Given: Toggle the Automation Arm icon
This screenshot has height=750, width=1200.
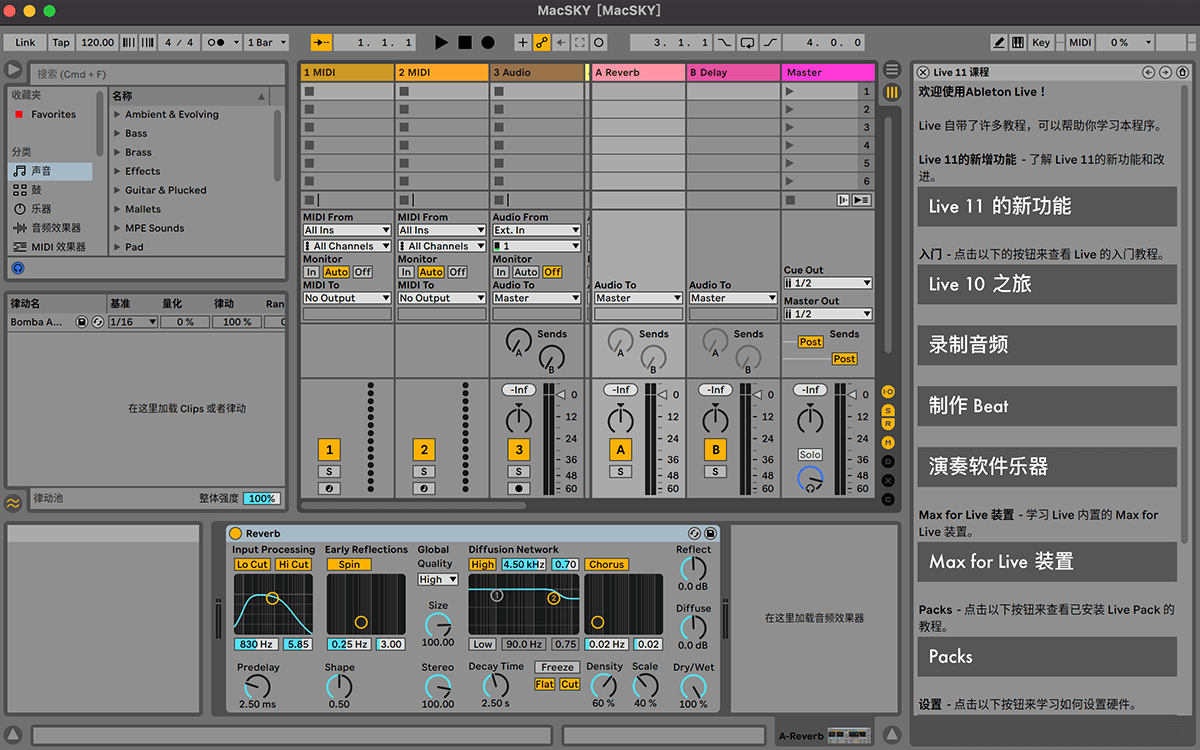Looking at the screenshot, I should (541, 43).
